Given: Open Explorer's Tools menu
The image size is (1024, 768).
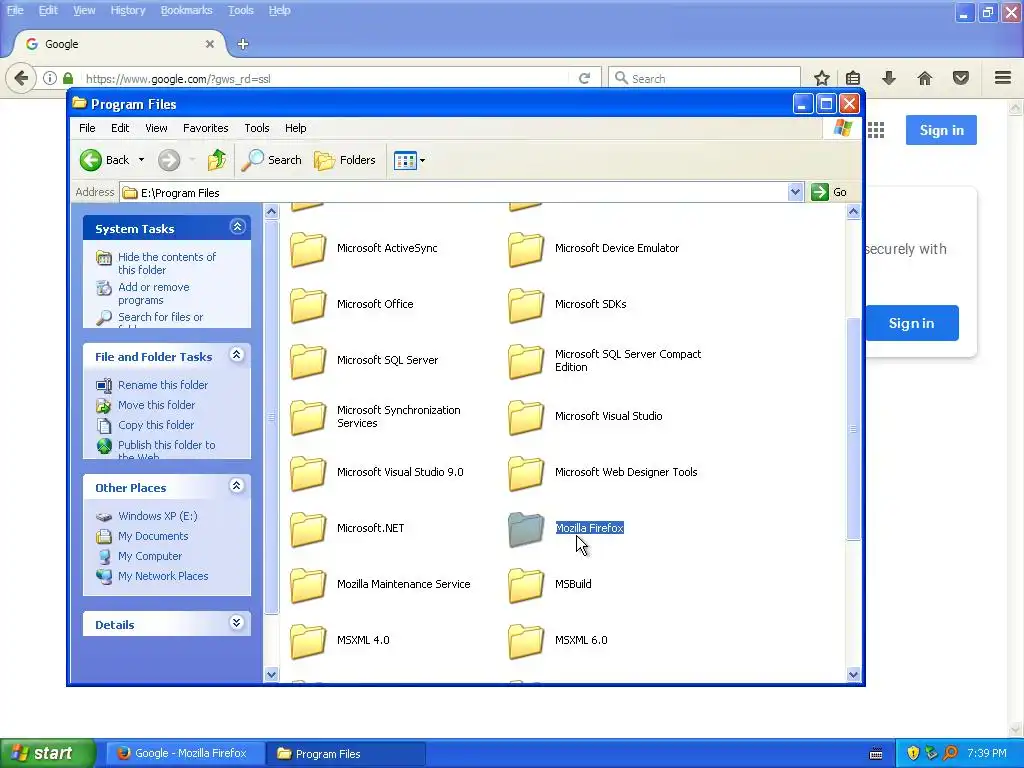Looking at the screenshot, I should (257, 128).
